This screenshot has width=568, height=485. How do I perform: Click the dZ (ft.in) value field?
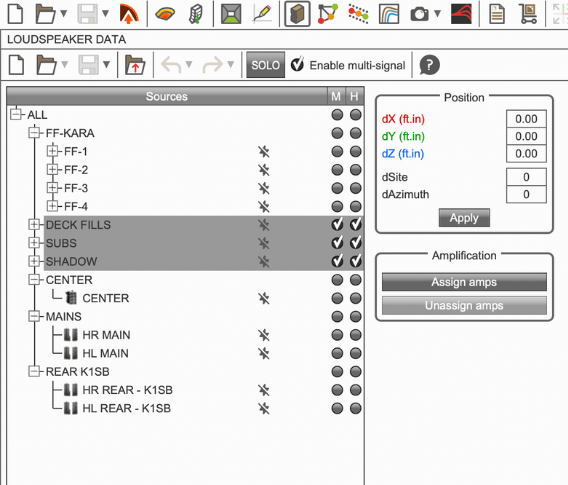coord(526,154)
